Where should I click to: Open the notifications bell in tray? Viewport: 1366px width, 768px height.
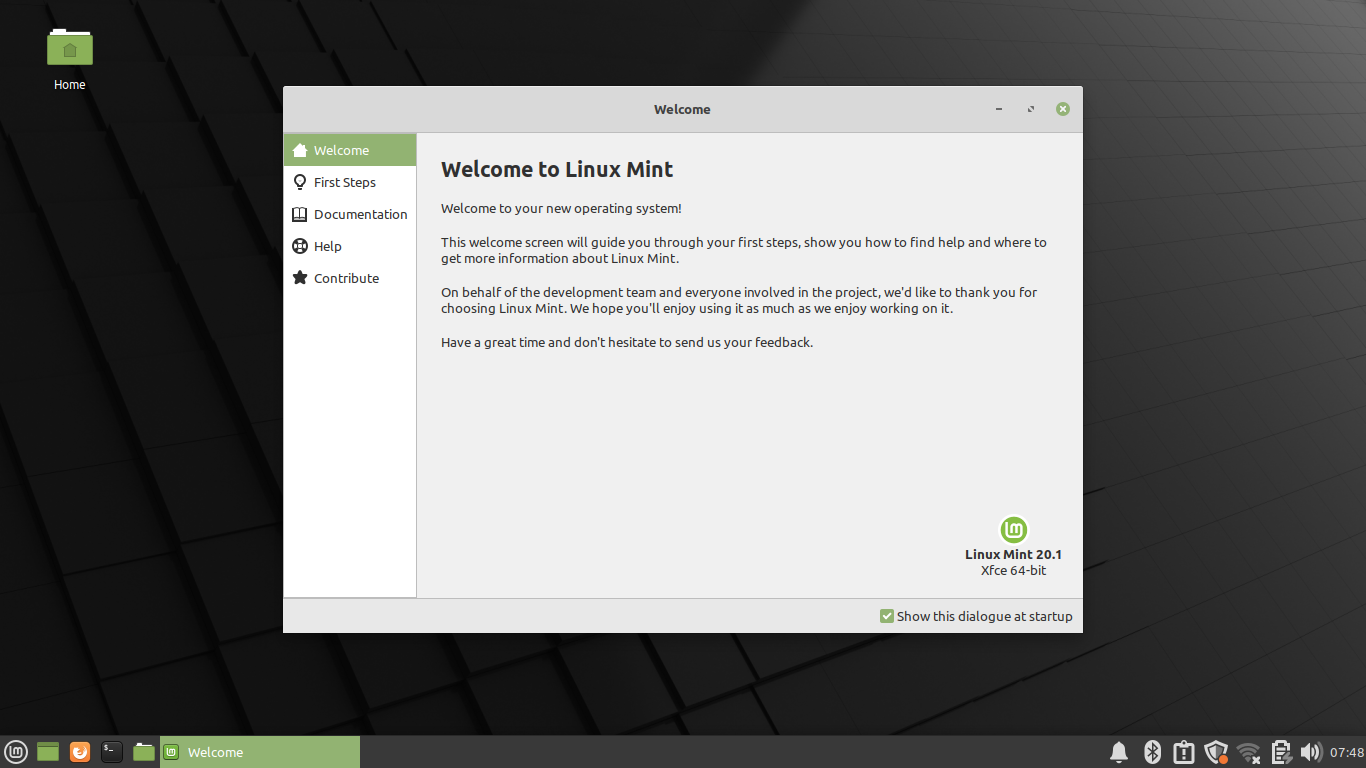pos(1119,752)
